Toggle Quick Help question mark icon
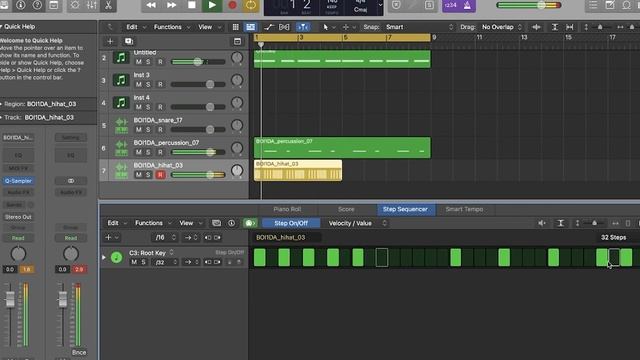 (37, 5)
